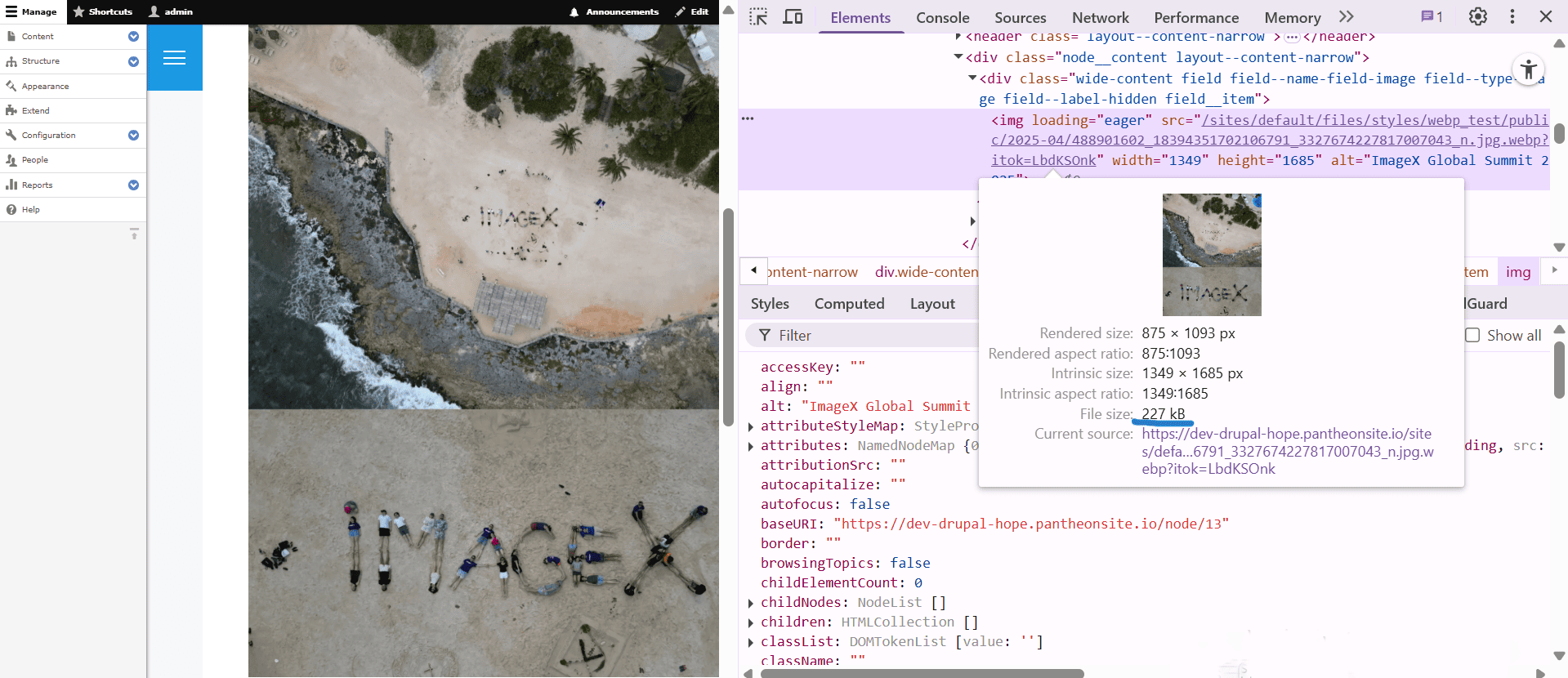Expand the classList property
Screen dimensions: 1568x678
[x=751, y=641]
